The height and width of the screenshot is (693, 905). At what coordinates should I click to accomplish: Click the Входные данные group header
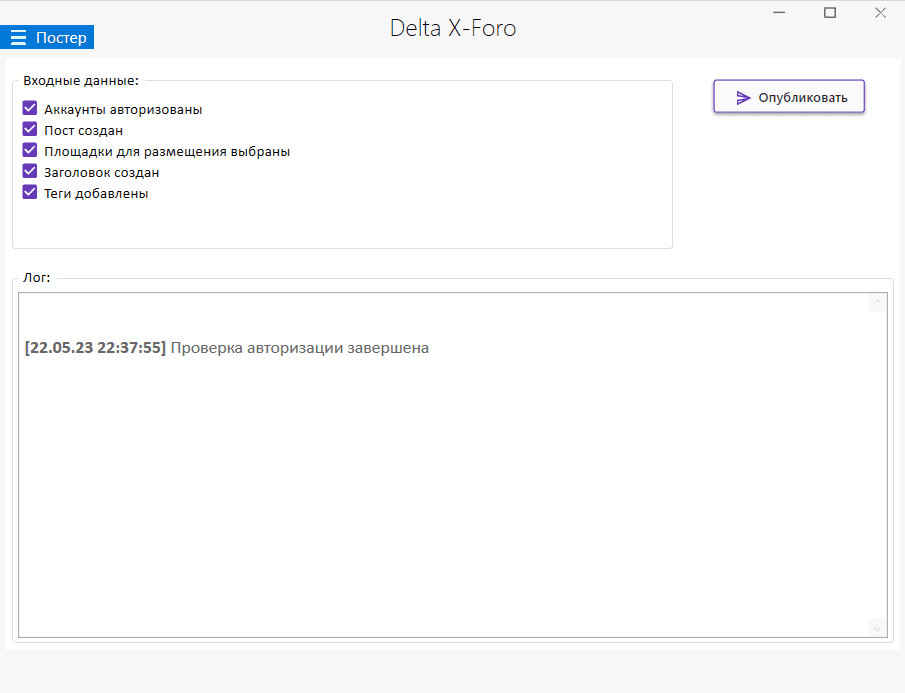81,80
